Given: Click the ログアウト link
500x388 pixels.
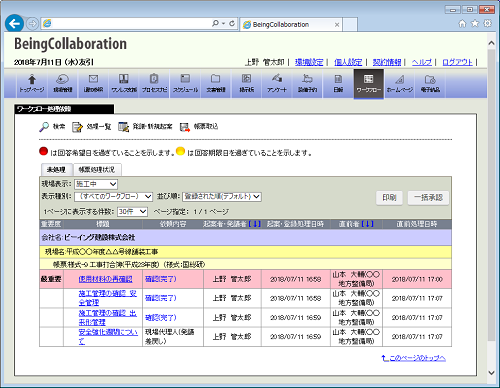Looking at the screenshot, I should [457, 62].
